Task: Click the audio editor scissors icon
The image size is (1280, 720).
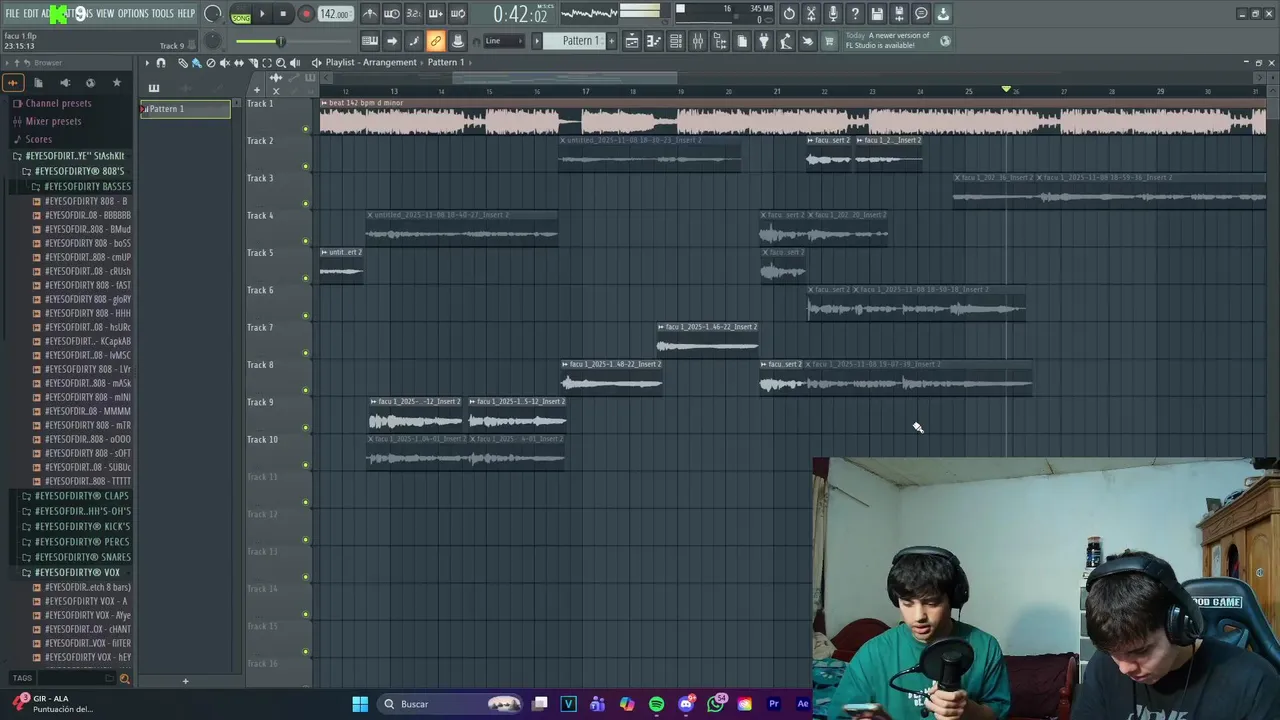Action: pos(811,14)
